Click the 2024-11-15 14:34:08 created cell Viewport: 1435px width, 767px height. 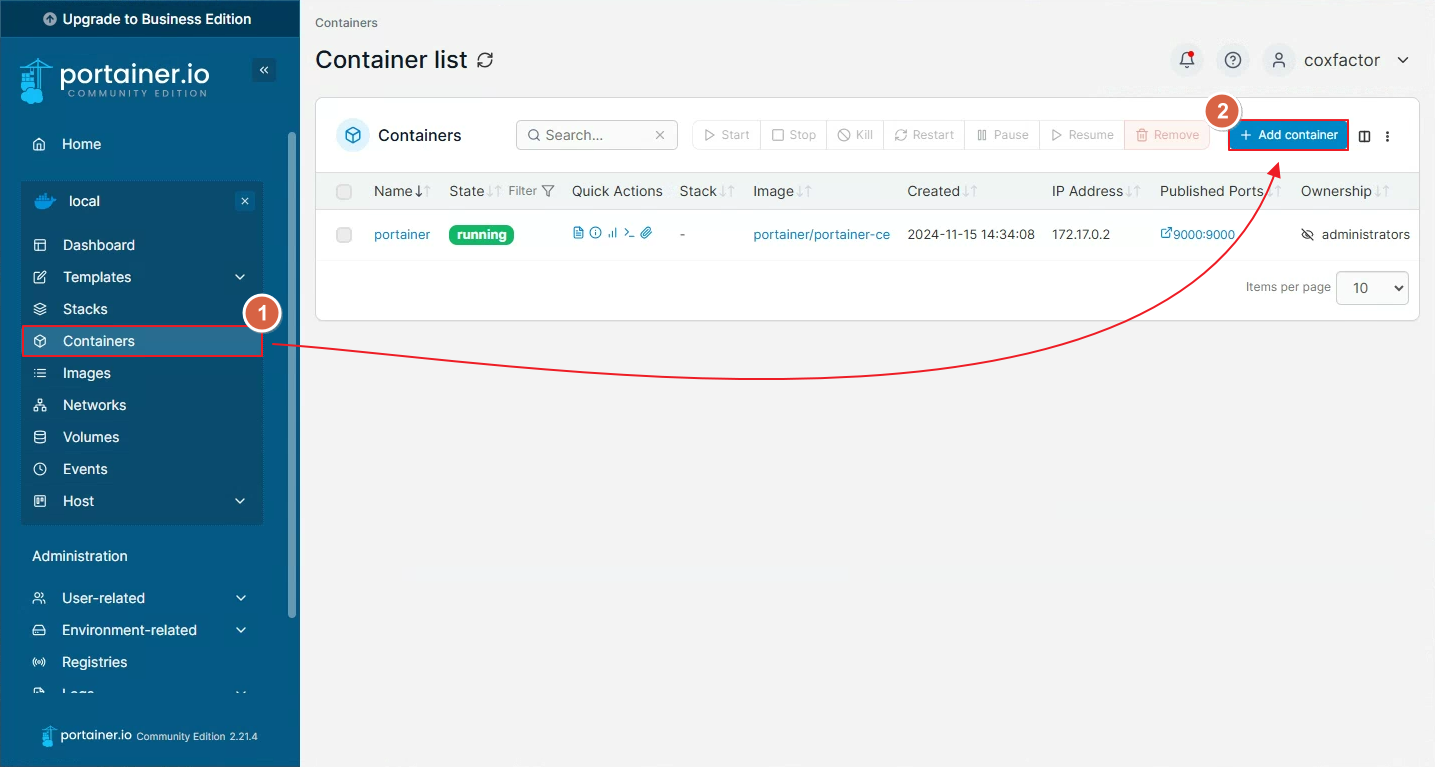(x=971, y=235)
